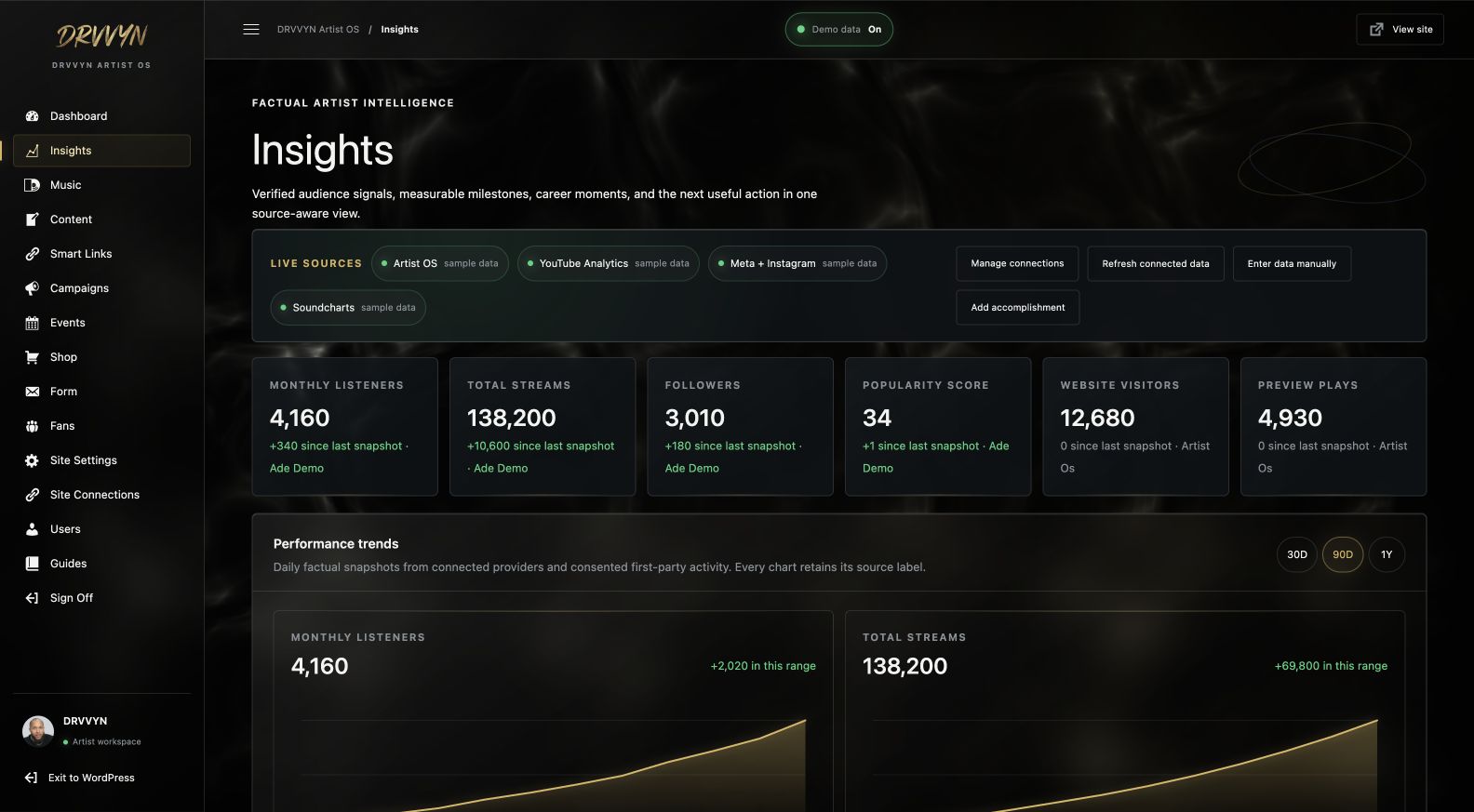Click the Followers 3,010 stat card
1474x812 pixels.
coord(741,426)
